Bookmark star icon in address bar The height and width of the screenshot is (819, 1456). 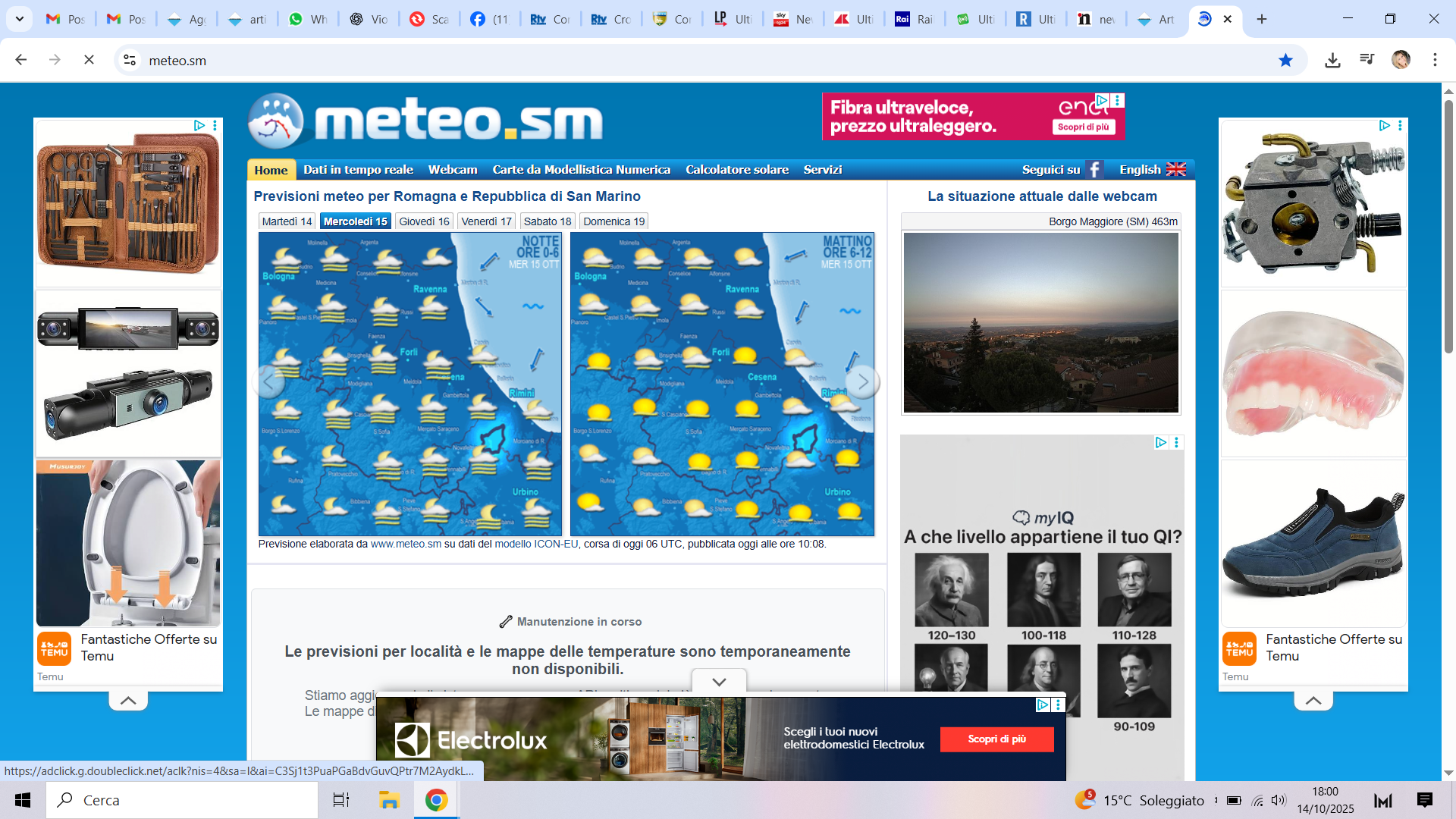pos(1285,60)
